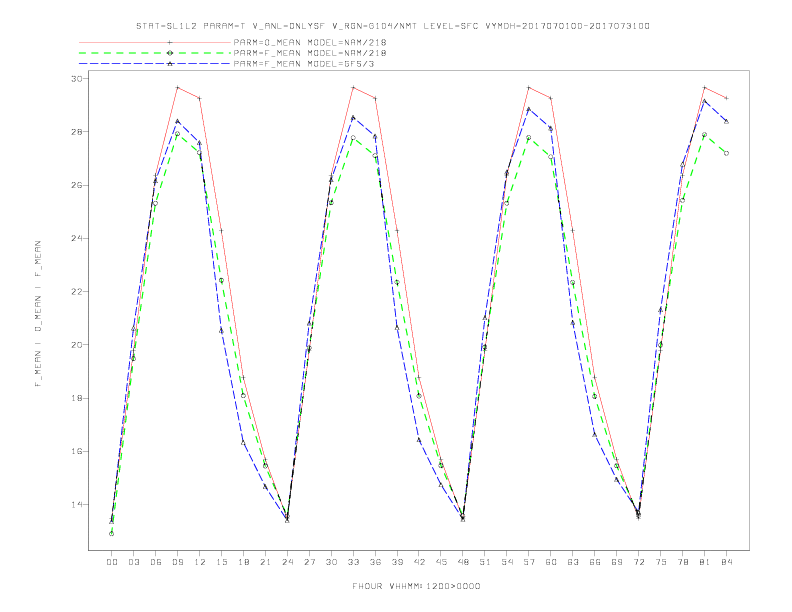The height and width of the screenshot is (612, 792).
Task: Click x-axis forecast hour label 78
Action: pos(682,562)
